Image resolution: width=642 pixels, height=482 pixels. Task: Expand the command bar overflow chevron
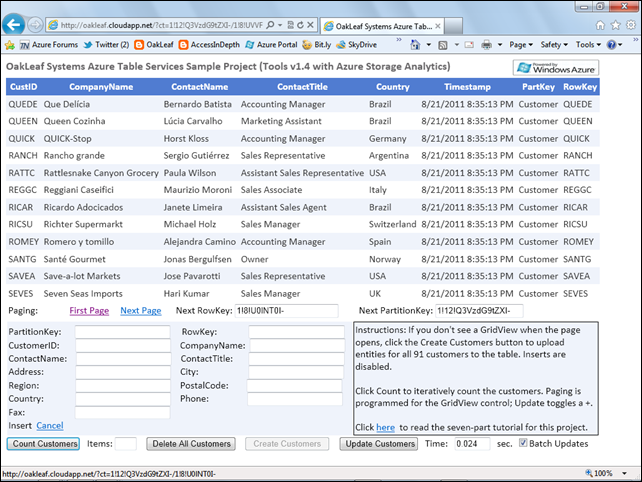(635, 40)
